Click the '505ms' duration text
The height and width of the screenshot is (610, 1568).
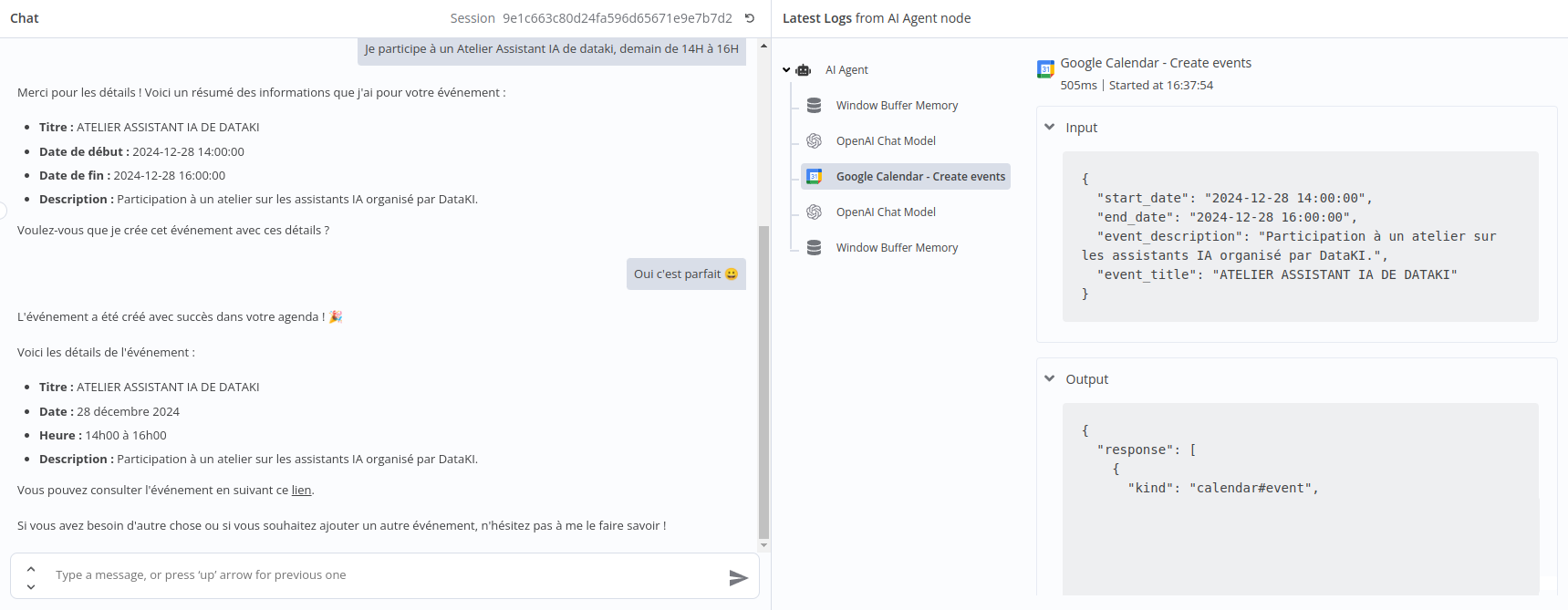1078,86
